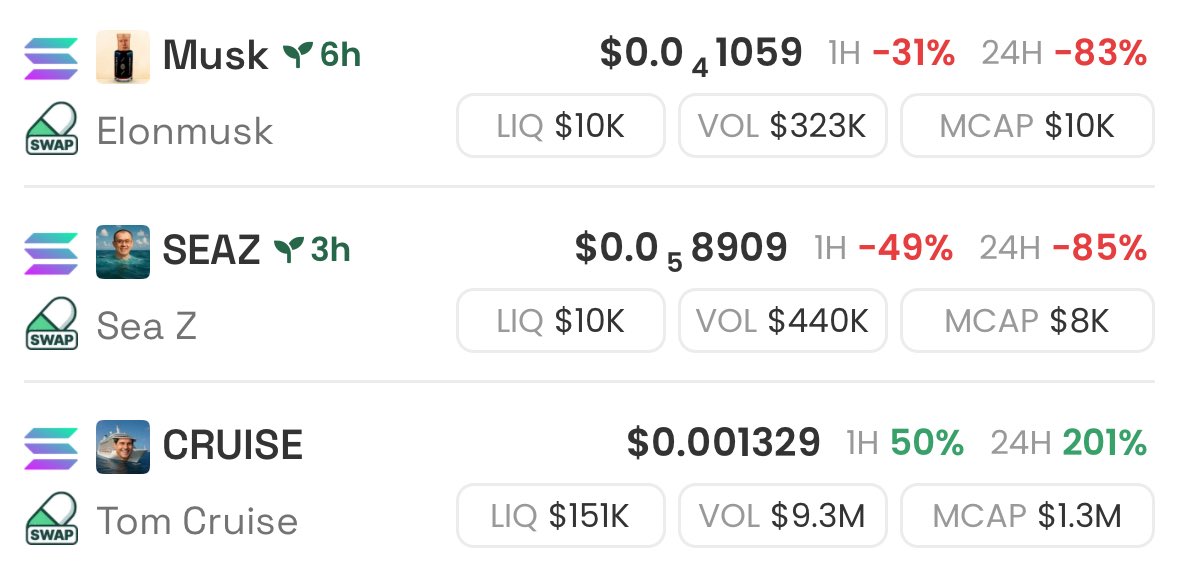Select the LIQ $151K badge
1179x574 pixels.
click(x=561, y=515)
